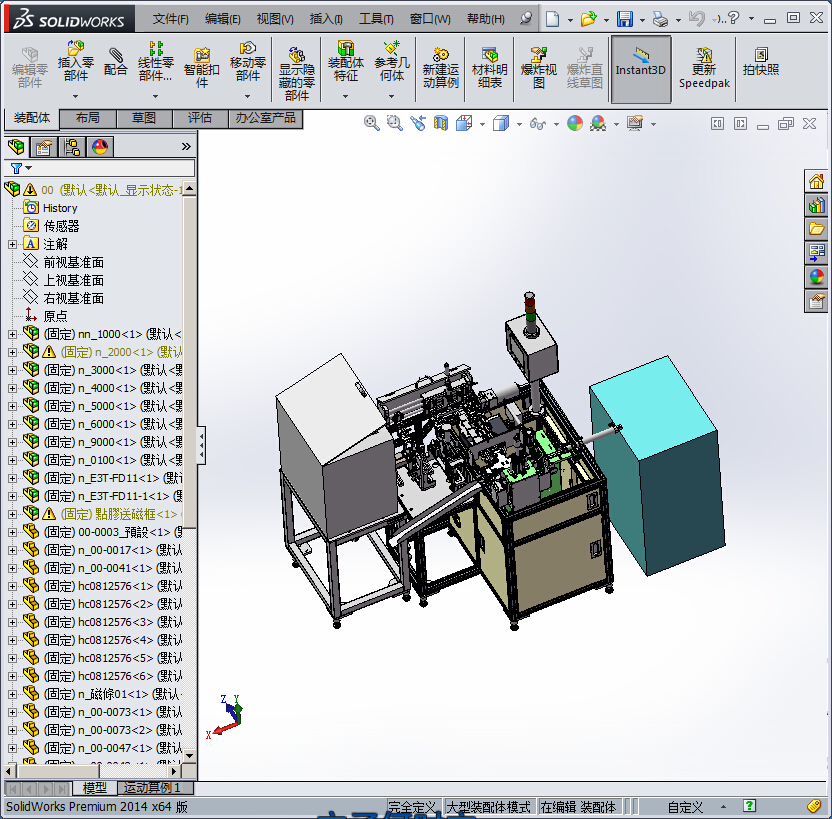Click the appearance color sphere in task pane

(x=817, y=276)
